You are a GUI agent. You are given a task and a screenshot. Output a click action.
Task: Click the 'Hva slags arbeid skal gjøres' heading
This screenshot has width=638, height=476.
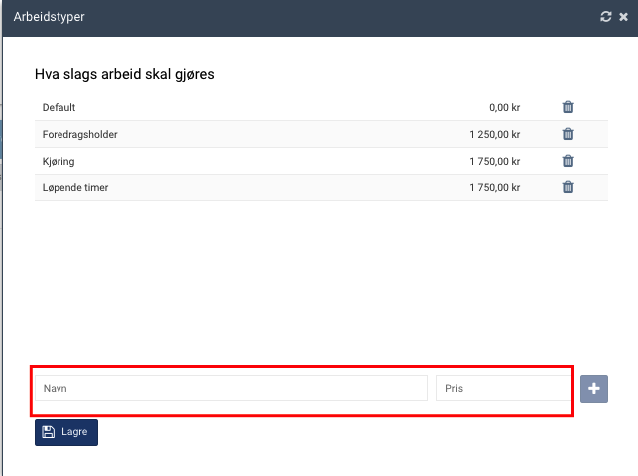pos(125,74)
